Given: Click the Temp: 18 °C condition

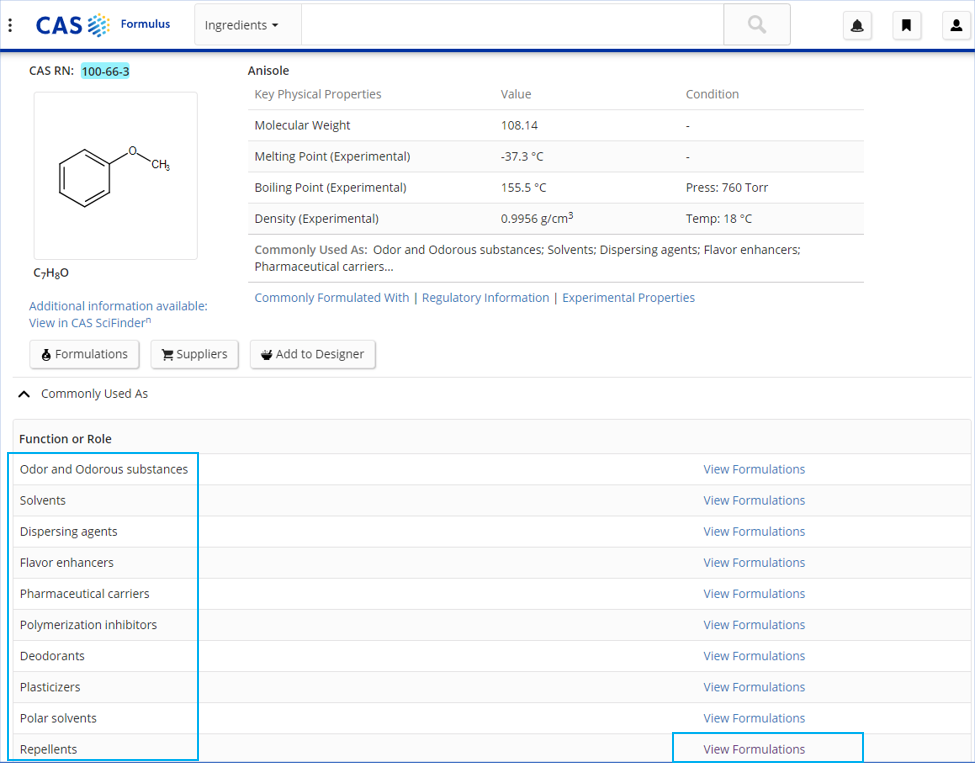Looking at the screenshot, I should [x=718, y=218].
